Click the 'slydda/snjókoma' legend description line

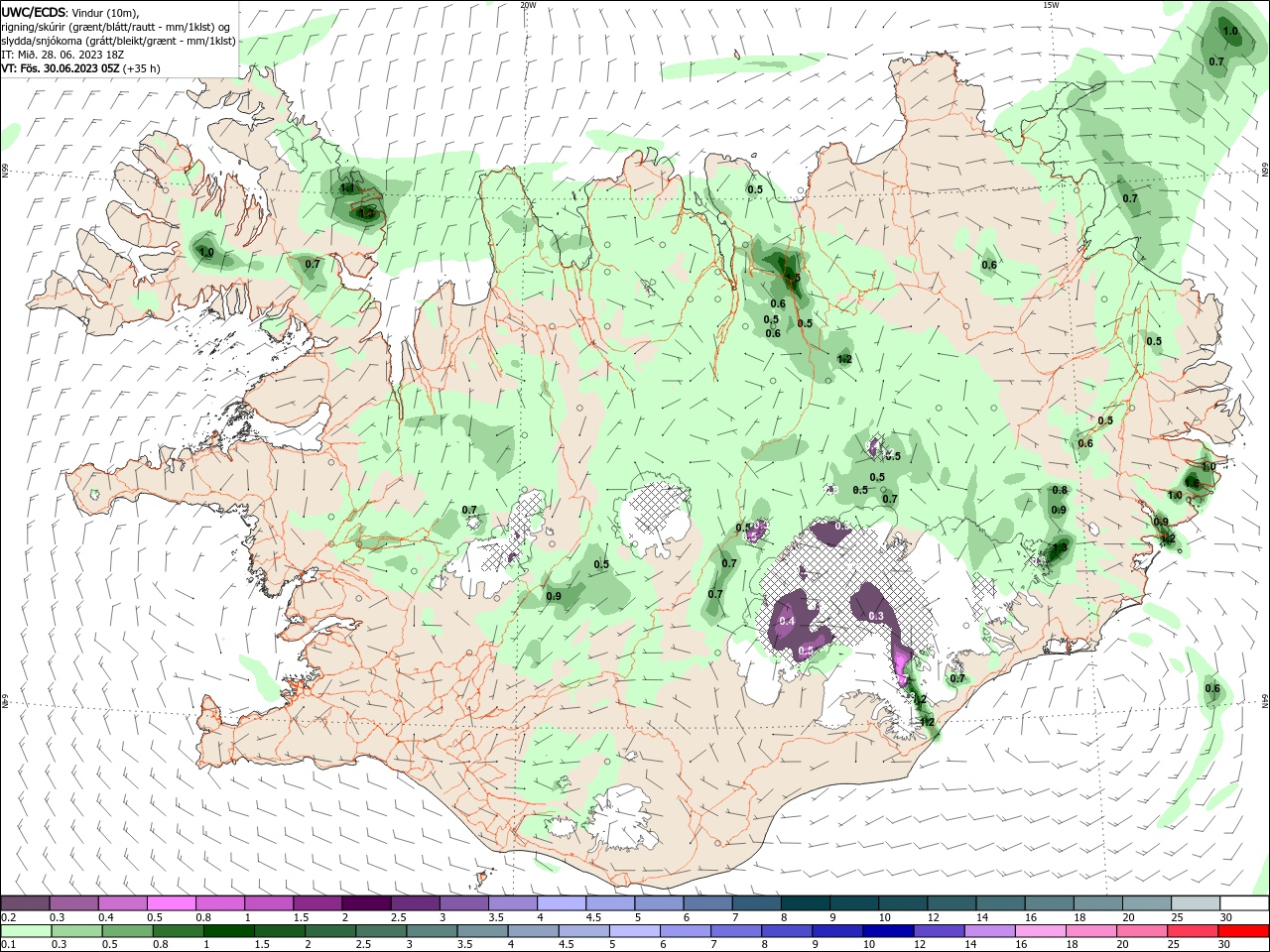118,41
